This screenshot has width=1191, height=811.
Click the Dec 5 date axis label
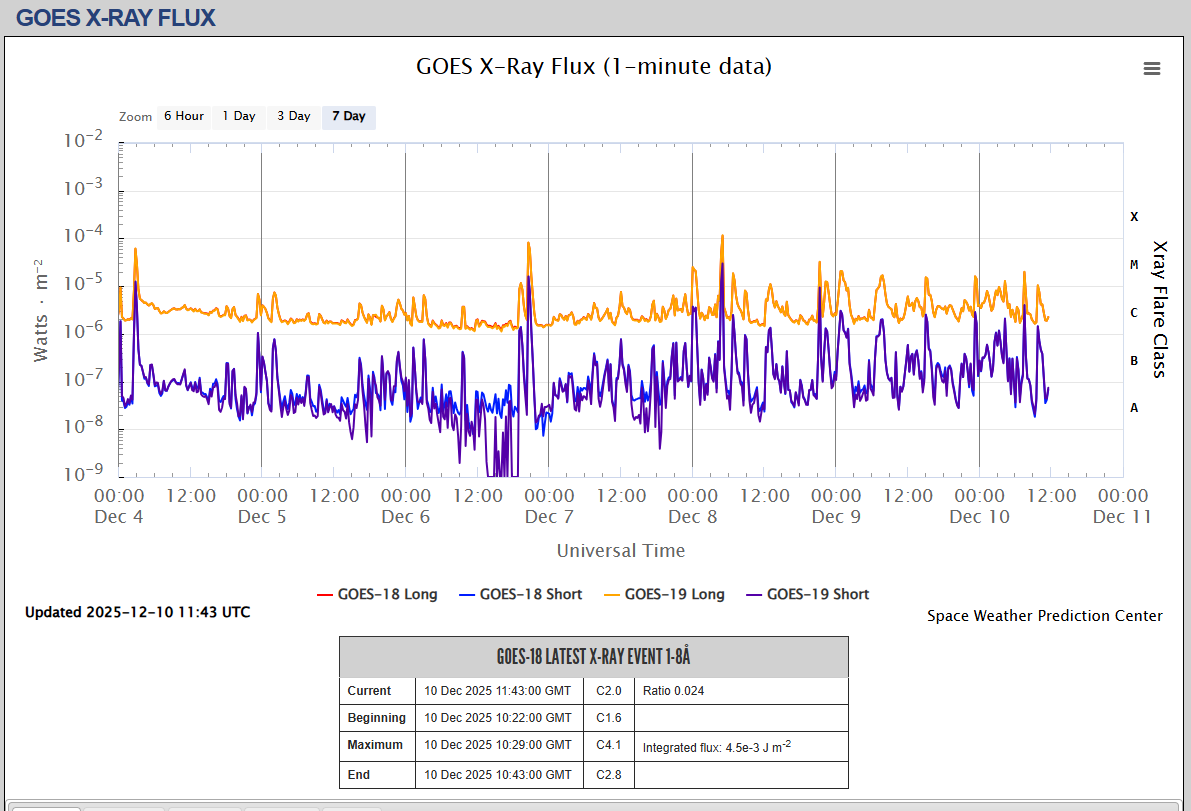tap(262, 517)
